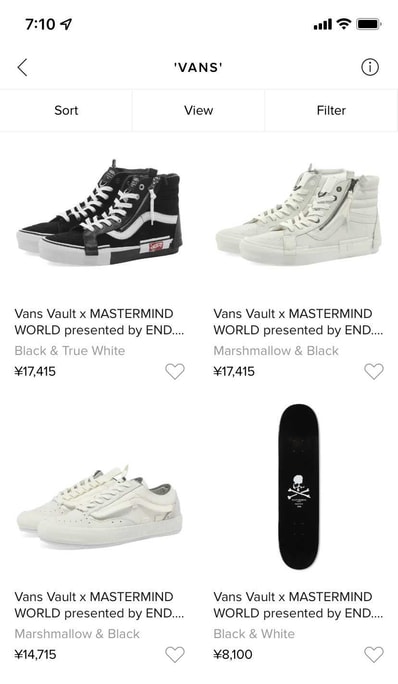Open the white low-top sneaker image
The width and height of the screenshot is (398, 684).
[100, 506]
